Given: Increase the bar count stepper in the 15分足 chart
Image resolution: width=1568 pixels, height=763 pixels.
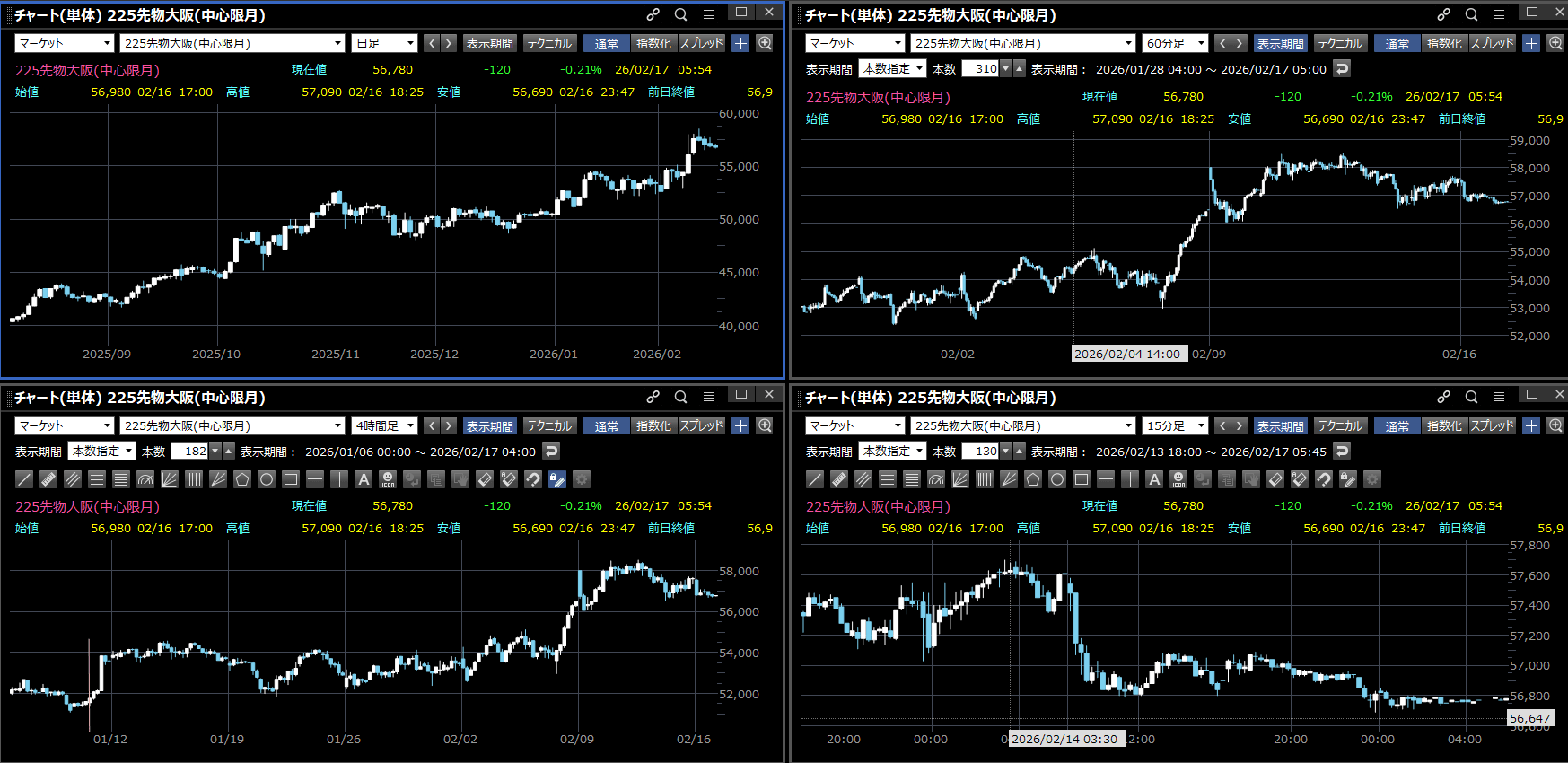Looking at the screenshot, I should 1019,451.
